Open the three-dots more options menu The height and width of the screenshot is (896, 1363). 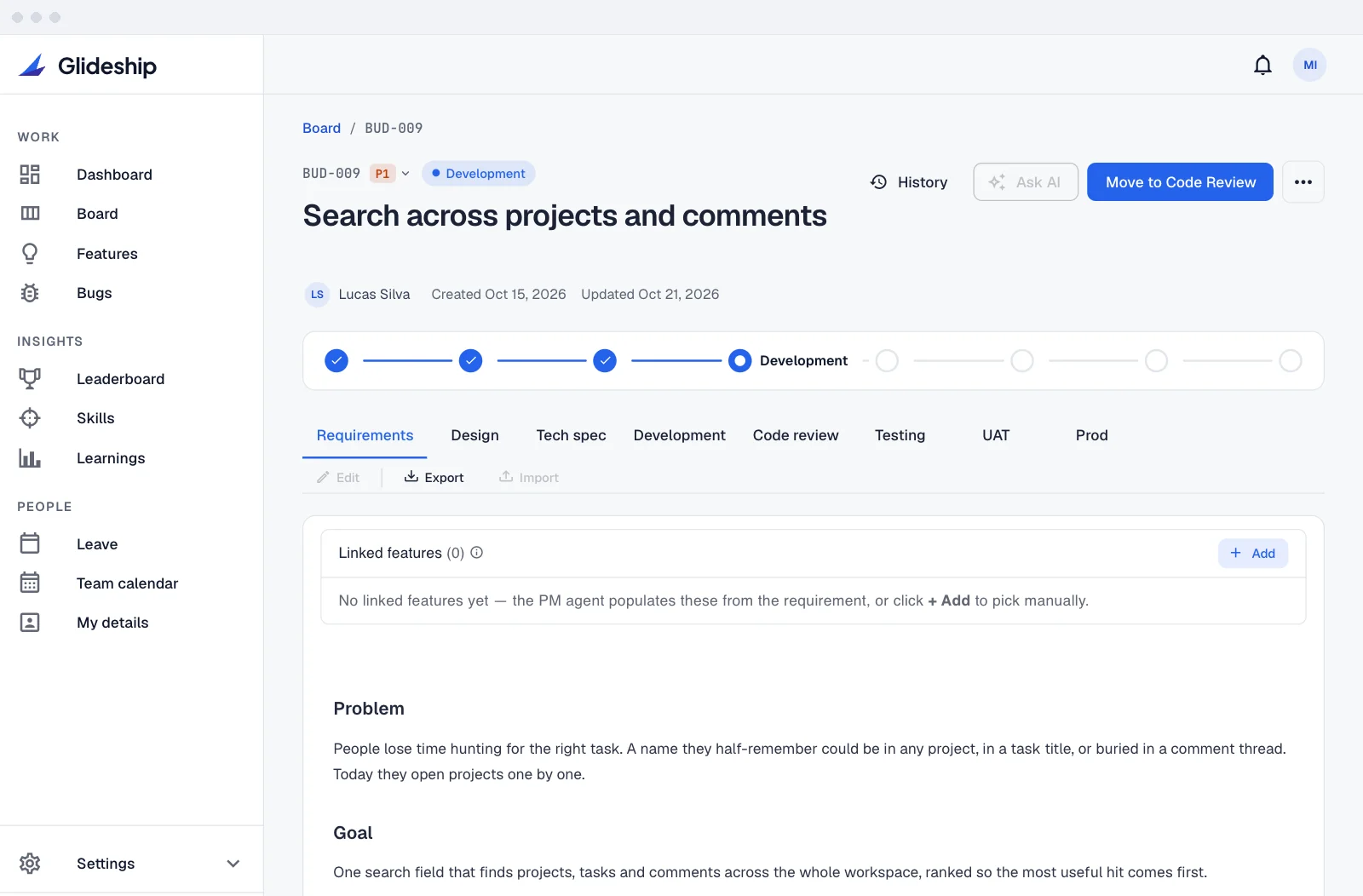point(1303,182)
